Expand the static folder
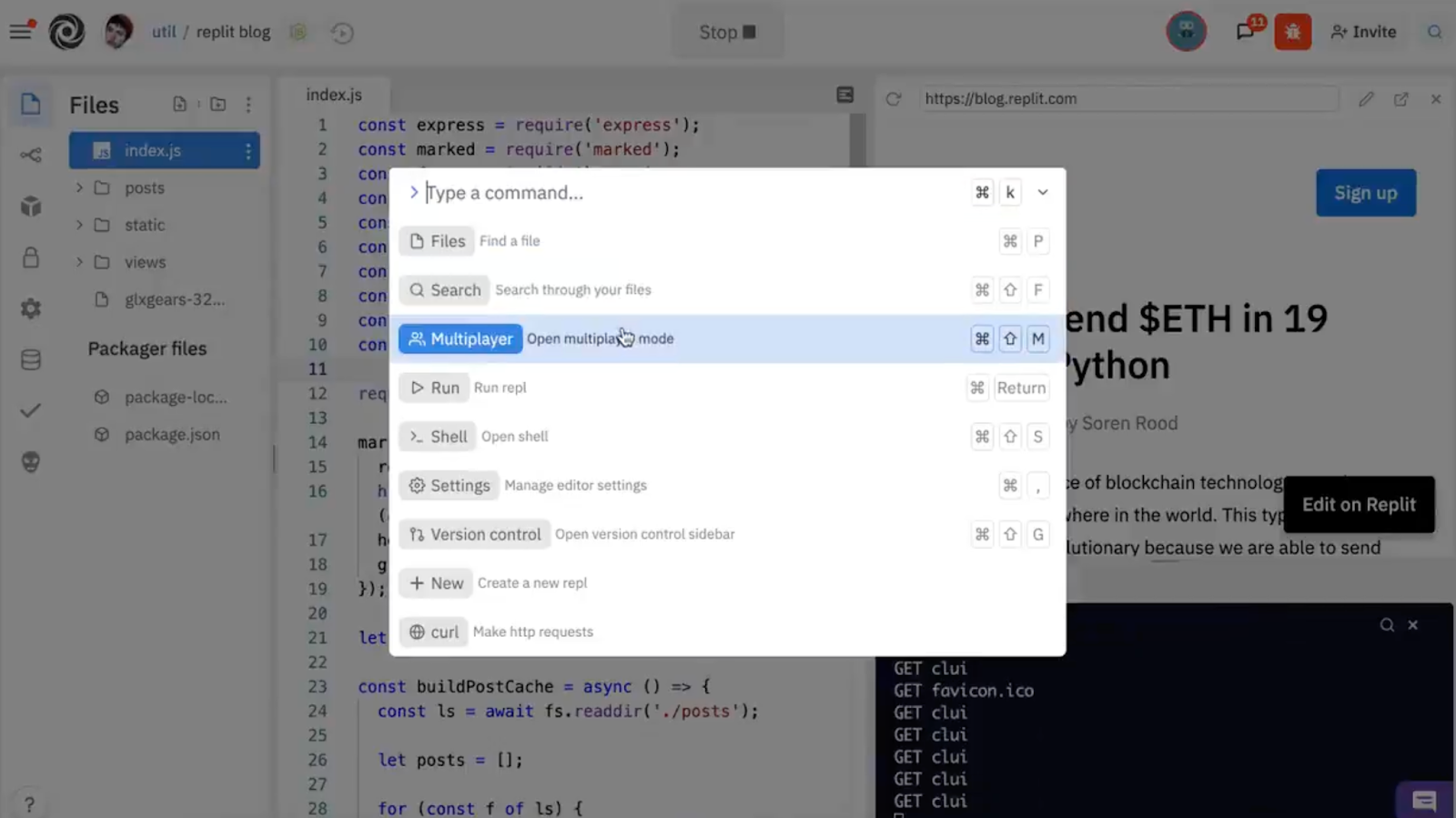Screen dimensions: 1456x818 79,225
